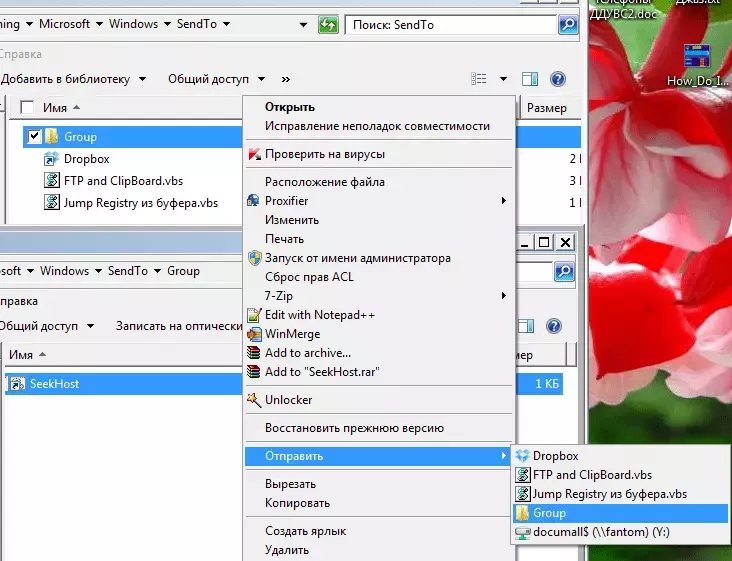Click the WinRAR icon beside Add to "SeekHost.rar"

(x=253, y=372)
